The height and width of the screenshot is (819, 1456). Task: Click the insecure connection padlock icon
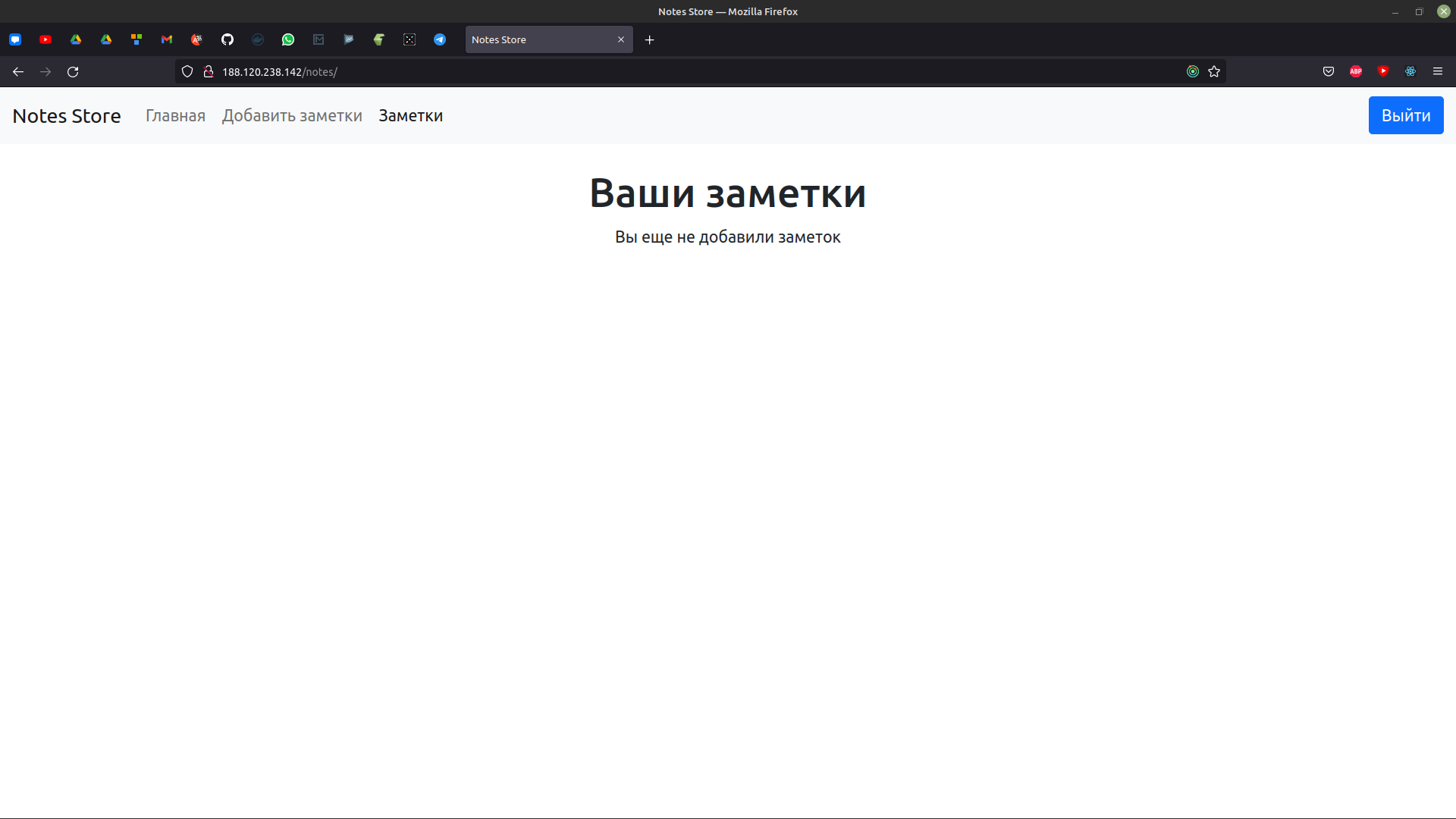(x=209, y=71)
